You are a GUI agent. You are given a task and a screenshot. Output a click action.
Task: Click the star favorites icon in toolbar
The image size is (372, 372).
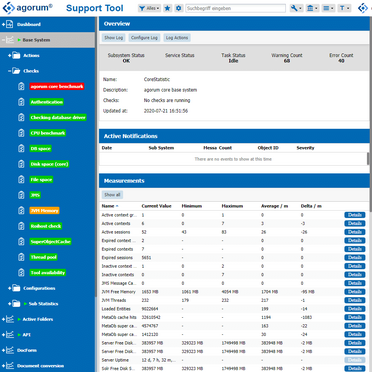(168, 8)
